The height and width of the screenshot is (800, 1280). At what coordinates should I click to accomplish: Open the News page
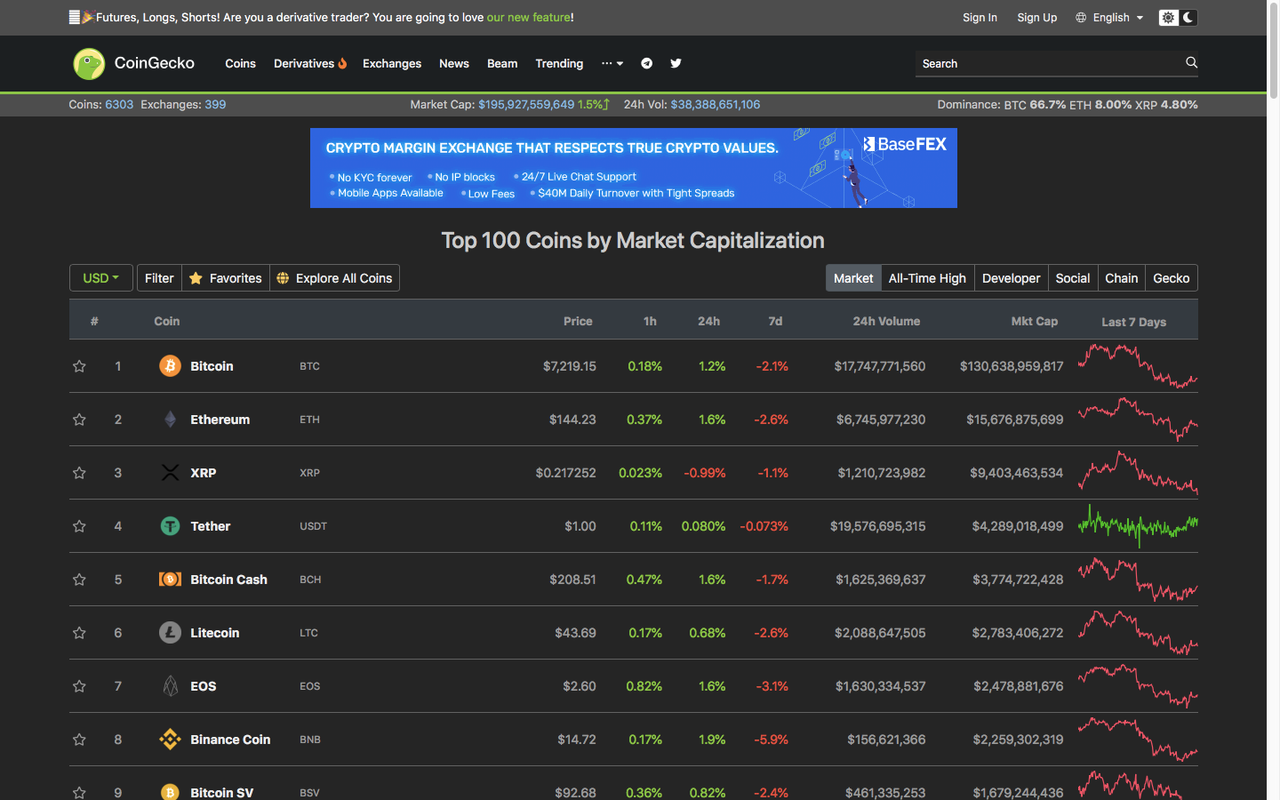click(x=454, y=63)
